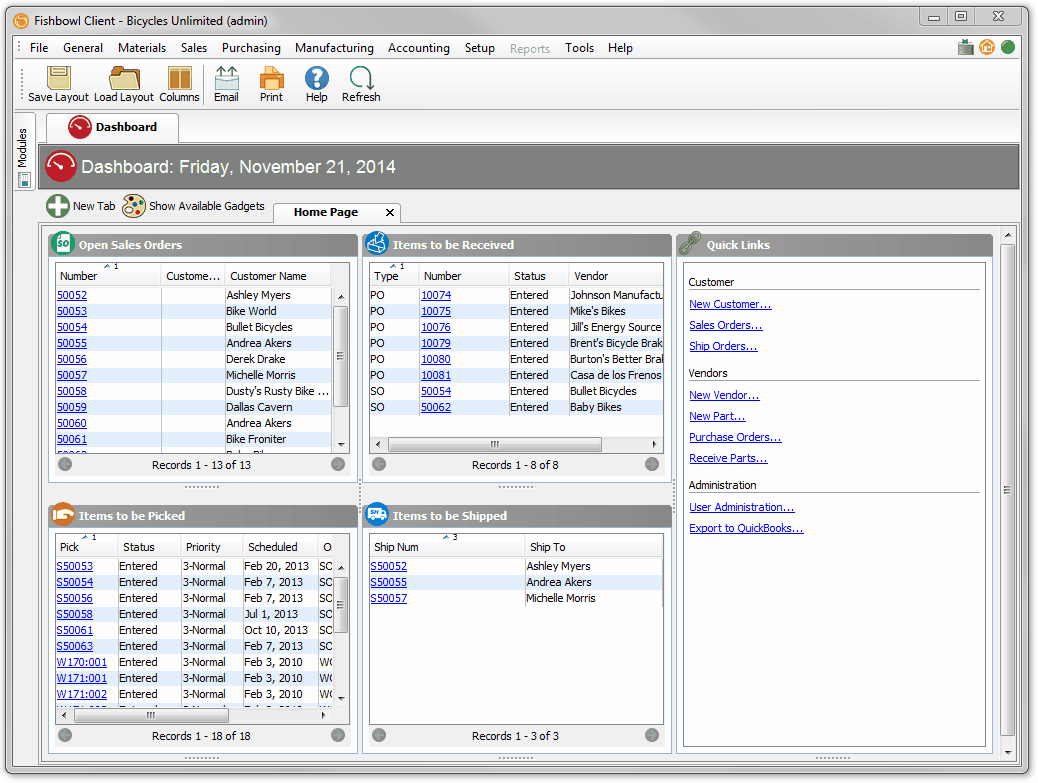Go to previous records page in Open Sales Orders
The image size is (1038, 783).
click(x=65, y=464)
